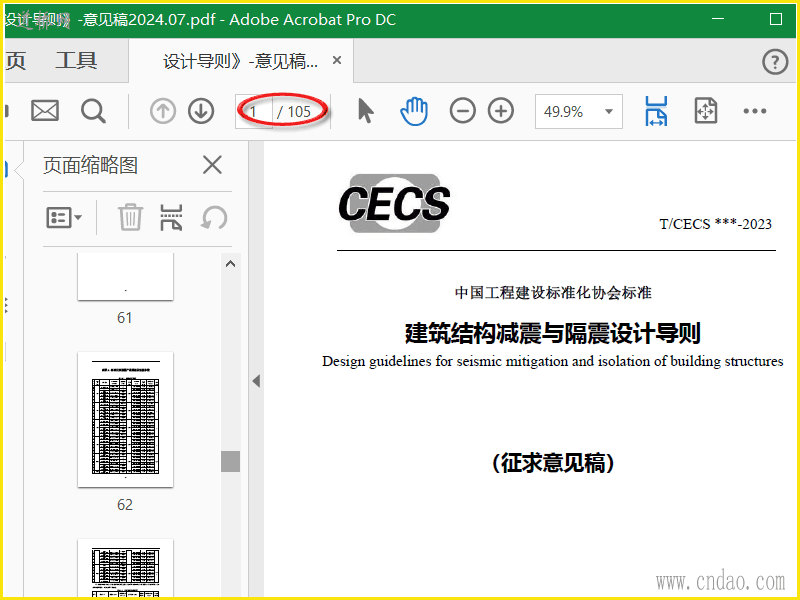Open the help question mark icon

pos(775,62)
